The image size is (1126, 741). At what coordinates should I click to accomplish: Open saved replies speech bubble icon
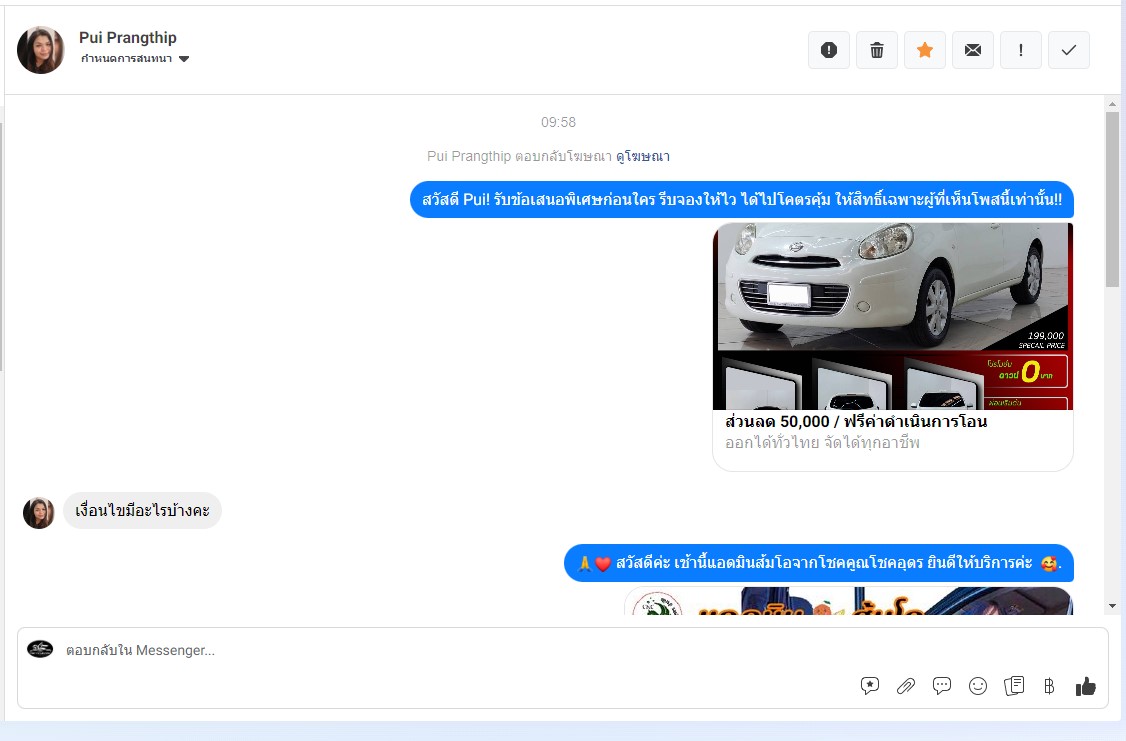(x=942, y=686)
